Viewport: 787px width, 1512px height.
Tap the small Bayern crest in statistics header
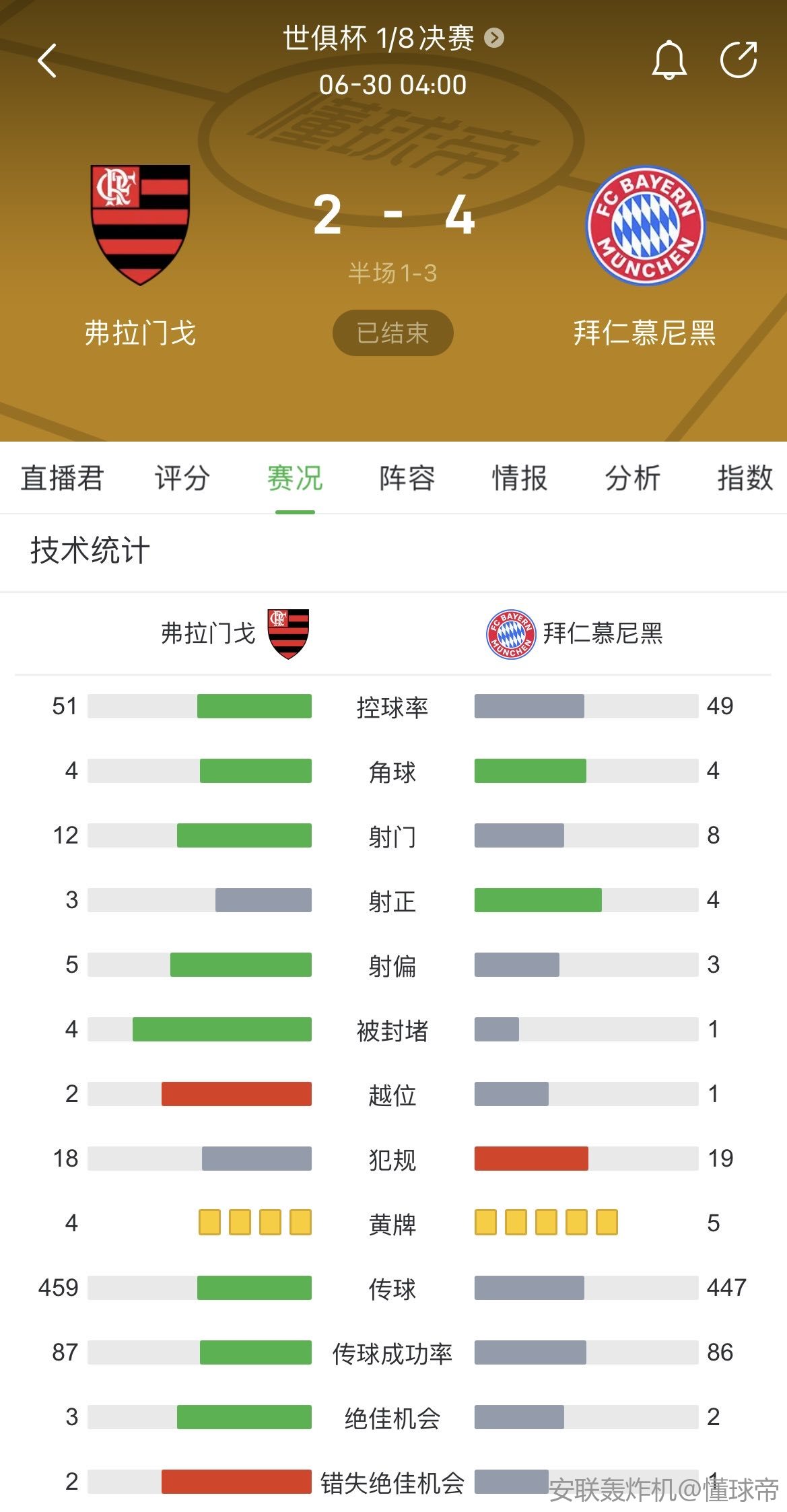(511, 634)
